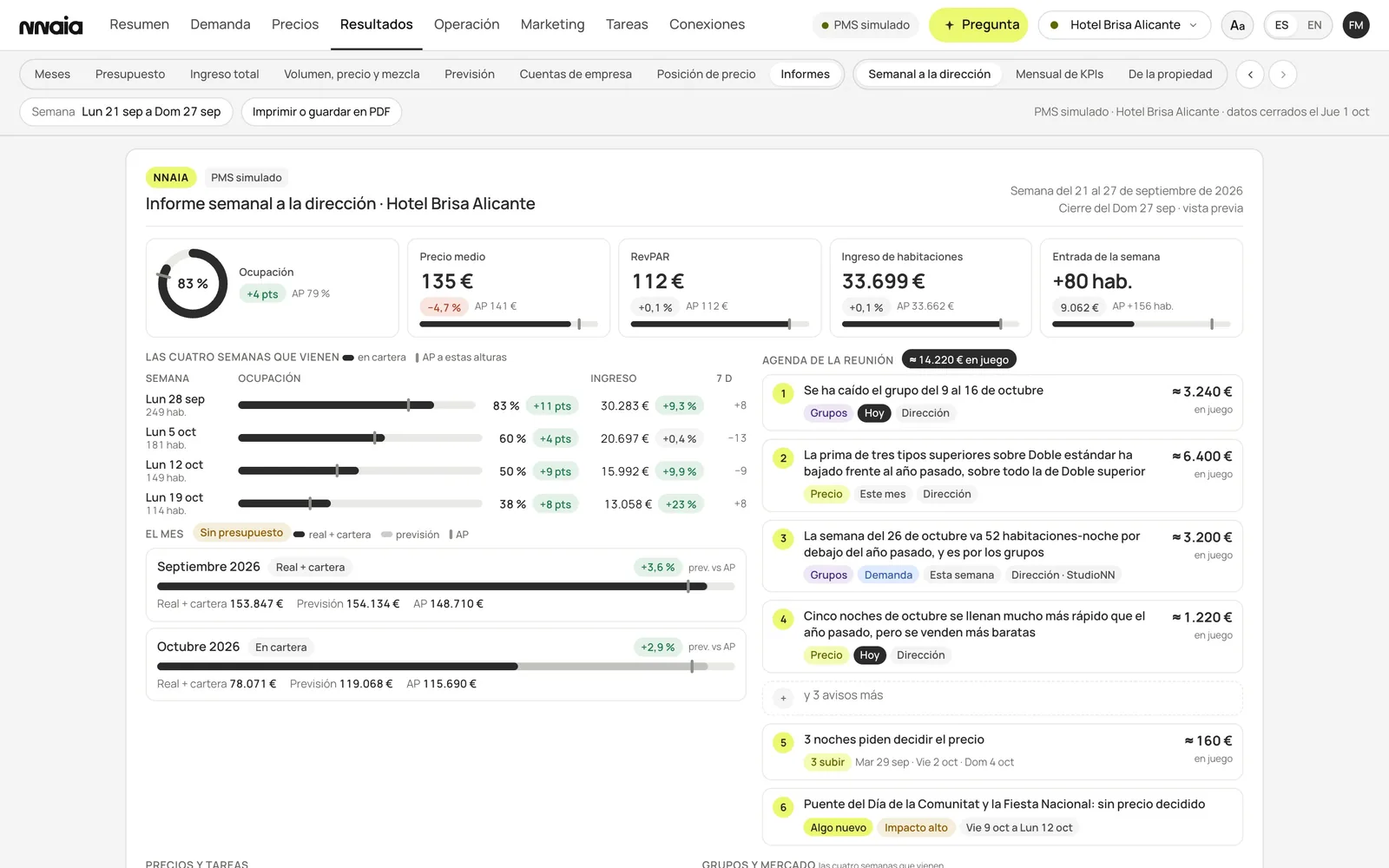This screenshot has height=868, width=1389.
Task: Open the Precios tab
Action: pos(295,24)
